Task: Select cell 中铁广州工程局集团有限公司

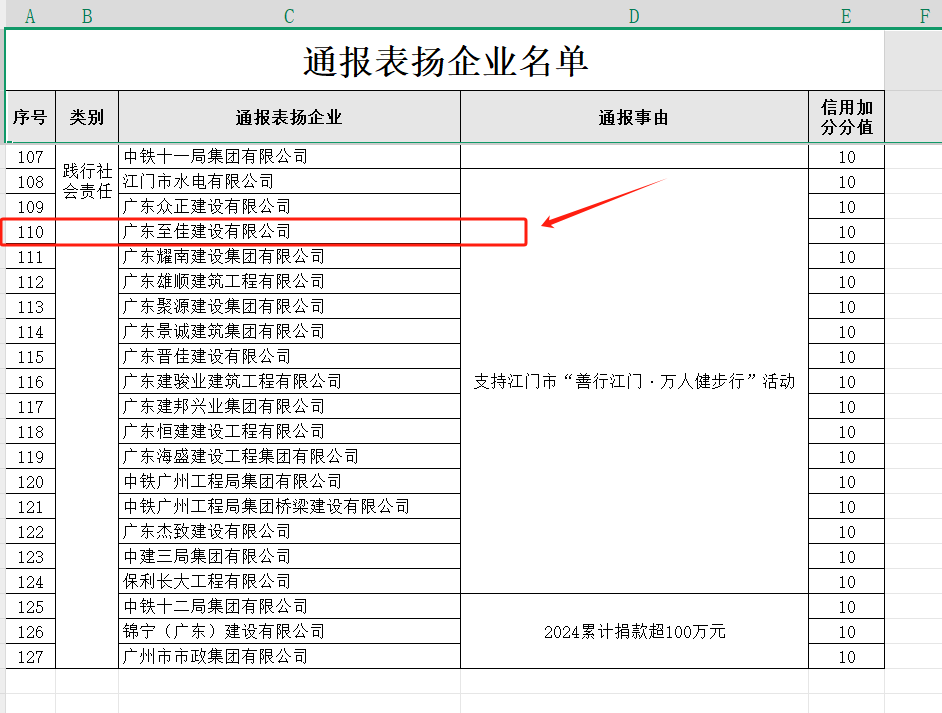Action: [289, 481]
